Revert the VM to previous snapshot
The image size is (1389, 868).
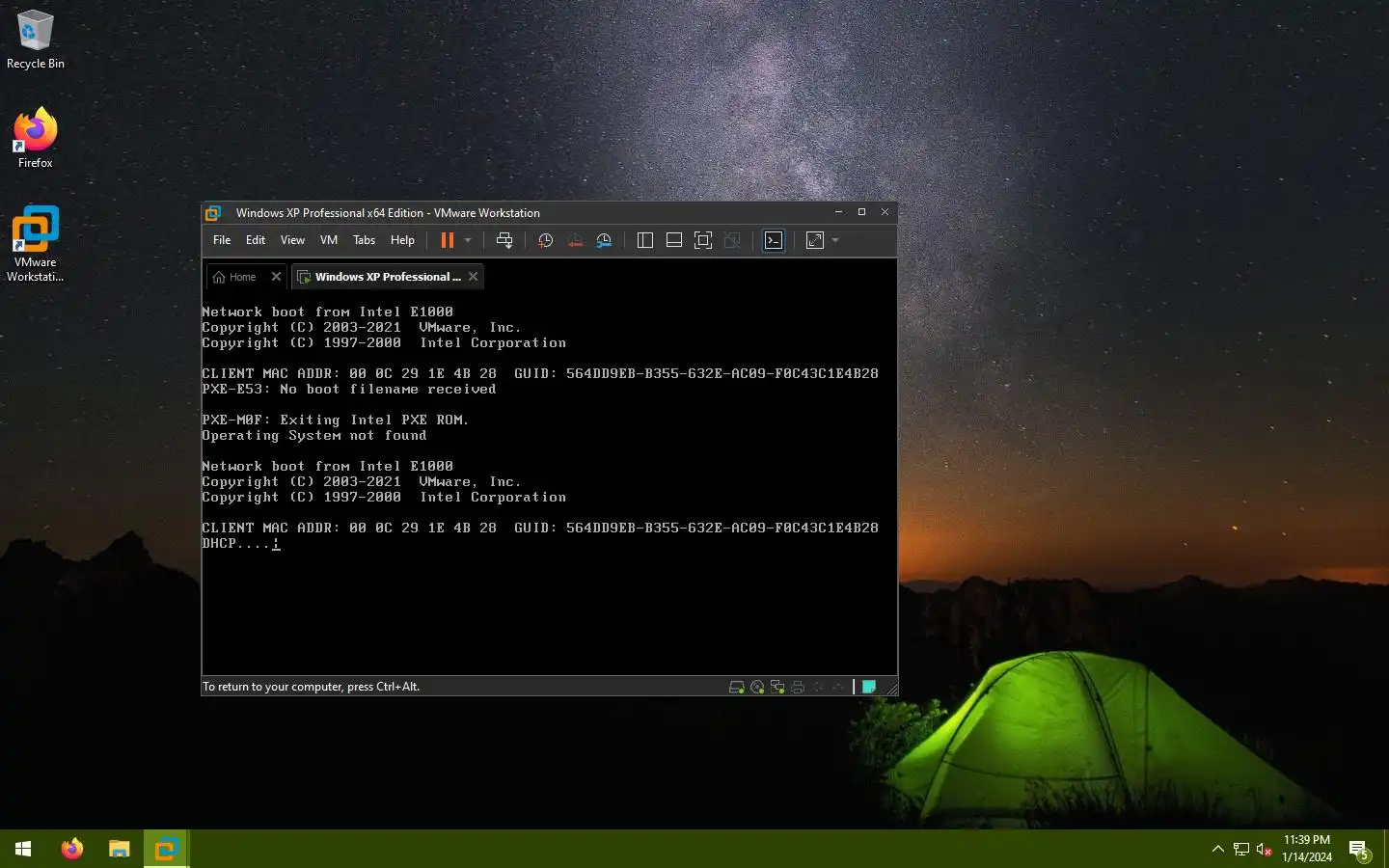pyautogui.click(x=575, y=240)
